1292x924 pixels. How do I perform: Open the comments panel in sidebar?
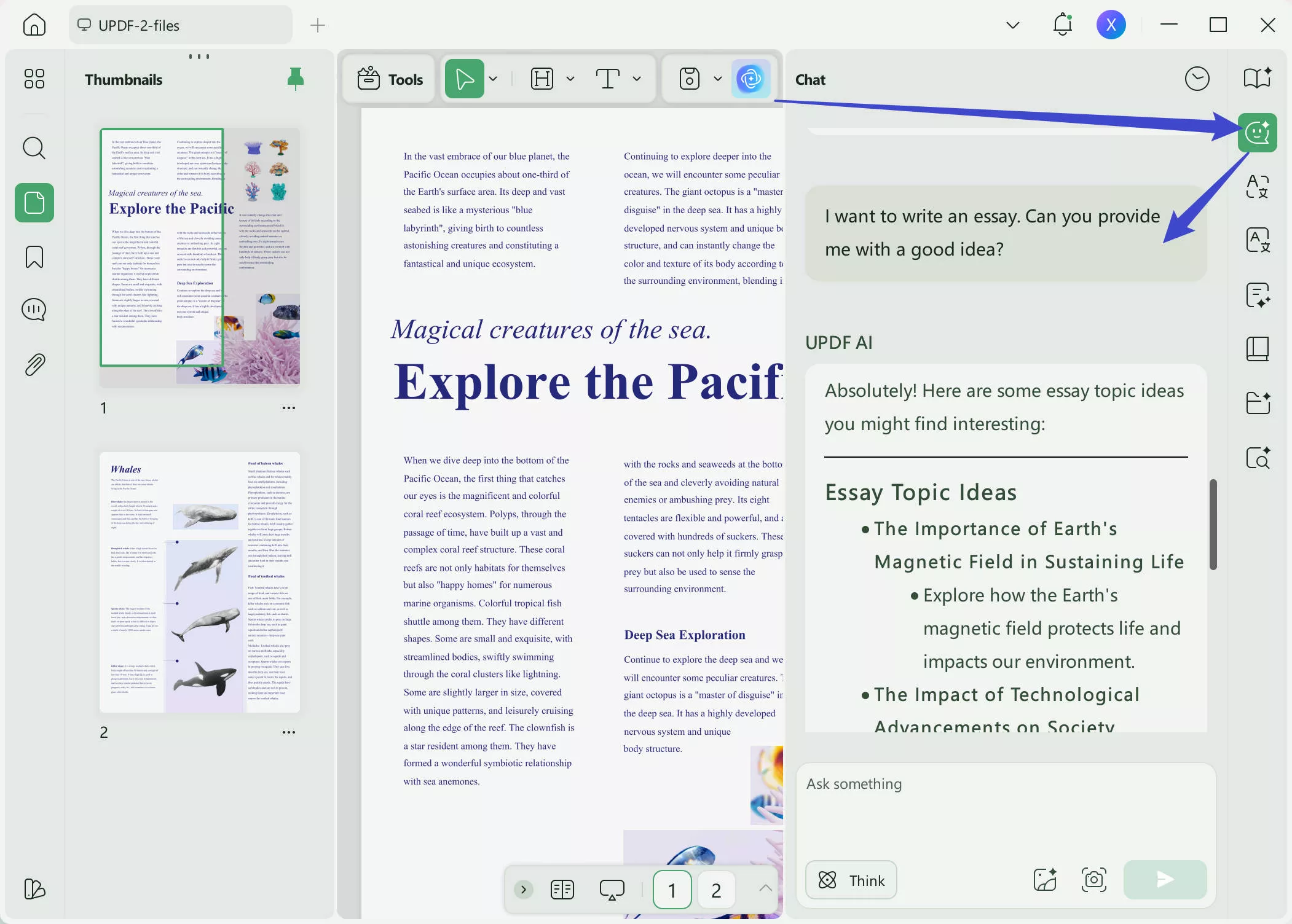[34, 310]
